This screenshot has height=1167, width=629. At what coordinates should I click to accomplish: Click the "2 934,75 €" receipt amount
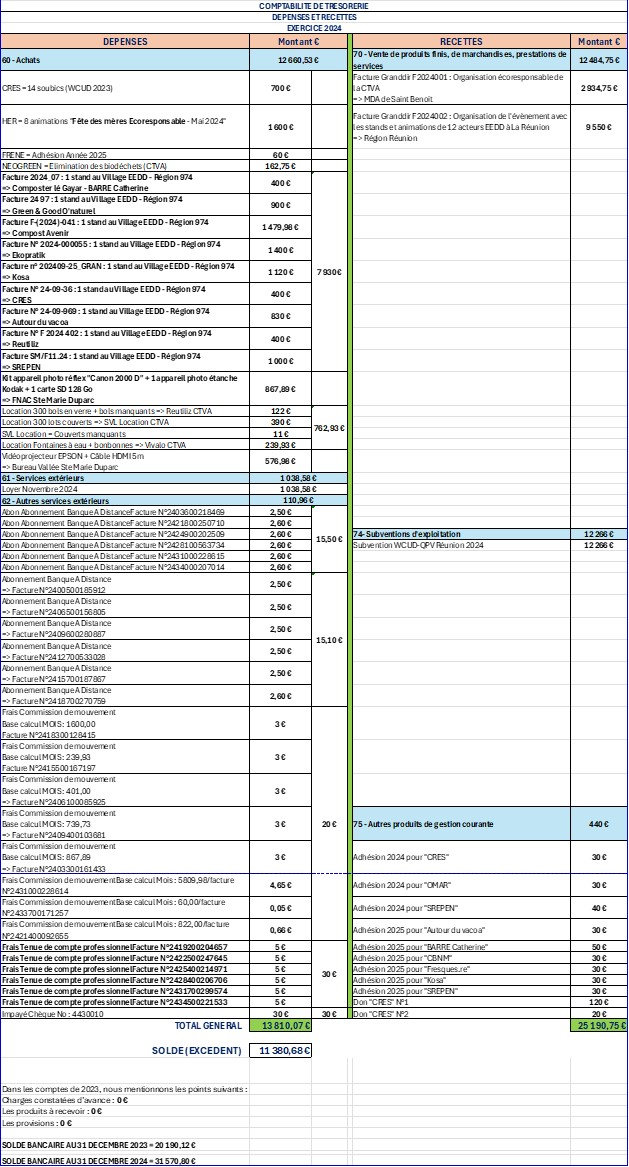click(599, 88)
